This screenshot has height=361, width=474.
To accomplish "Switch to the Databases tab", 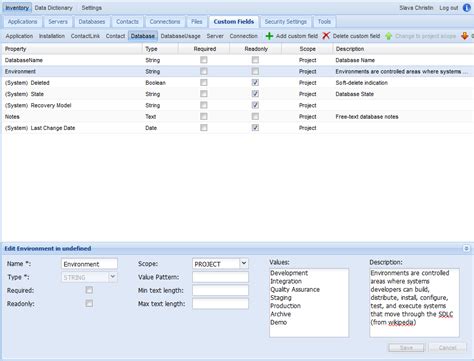I will click(x=92, y=22).
